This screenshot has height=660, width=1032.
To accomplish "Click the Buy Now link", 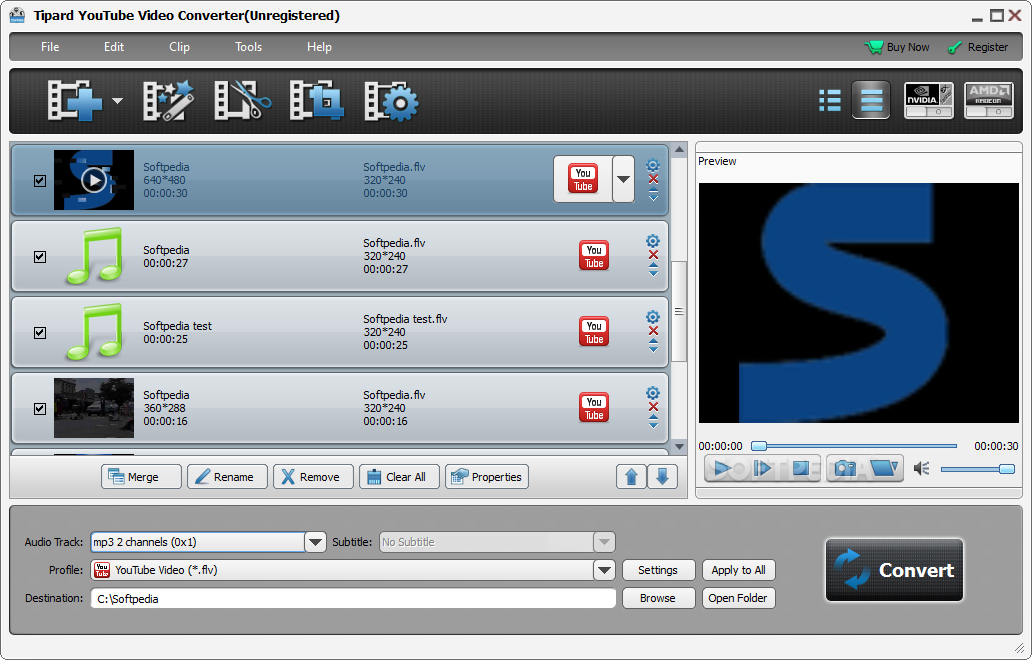I will click(897, 47).
